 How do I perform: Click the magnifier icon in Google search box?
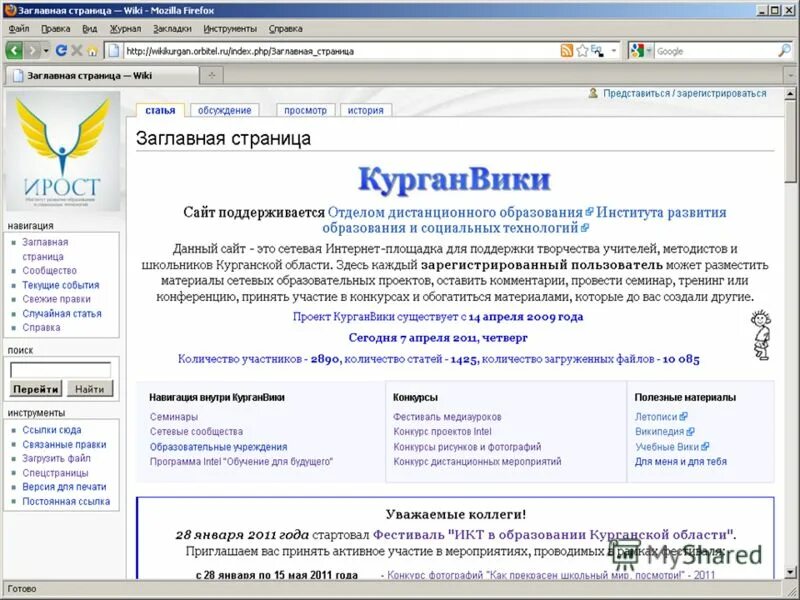782,50
